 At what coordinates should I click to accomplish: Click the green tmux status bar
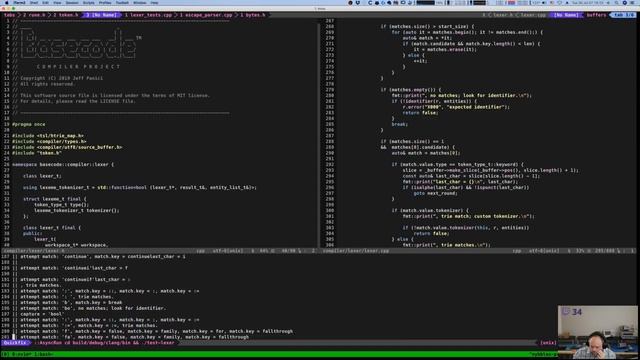click(x=279, y=354)
